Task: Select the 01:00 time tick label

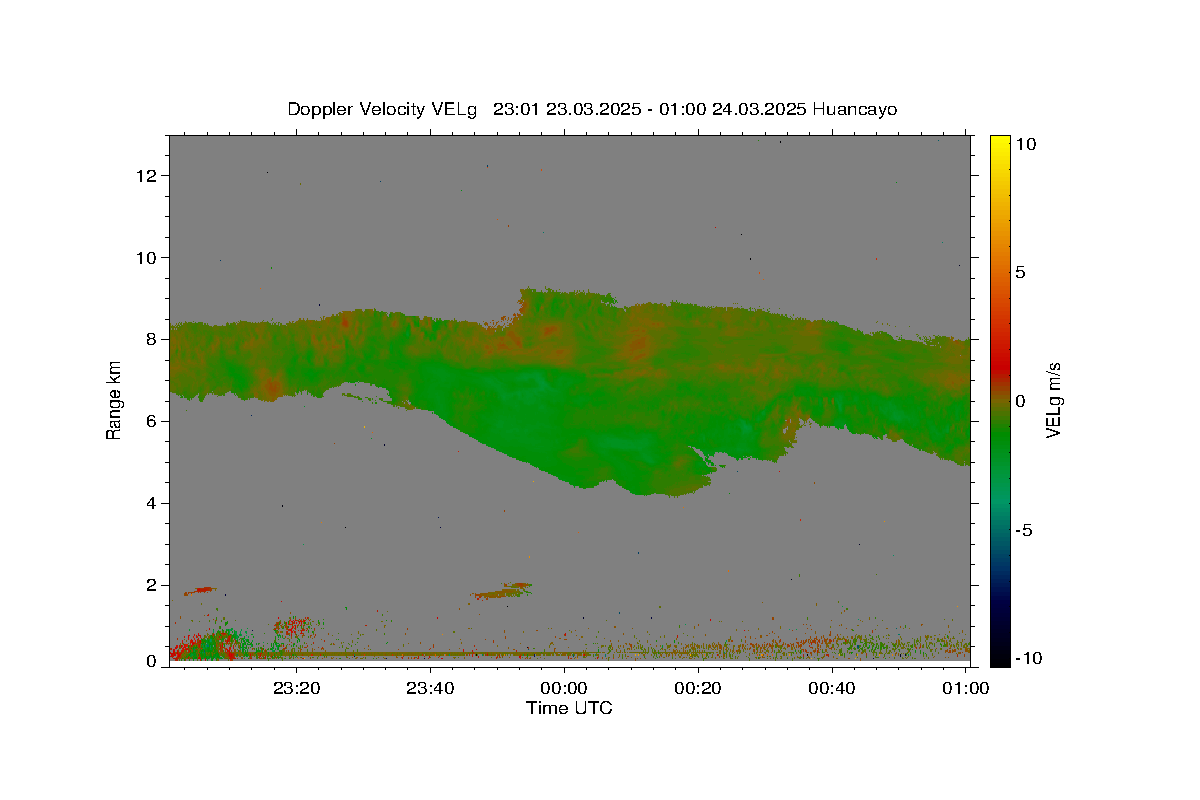Action: (965, 688)
